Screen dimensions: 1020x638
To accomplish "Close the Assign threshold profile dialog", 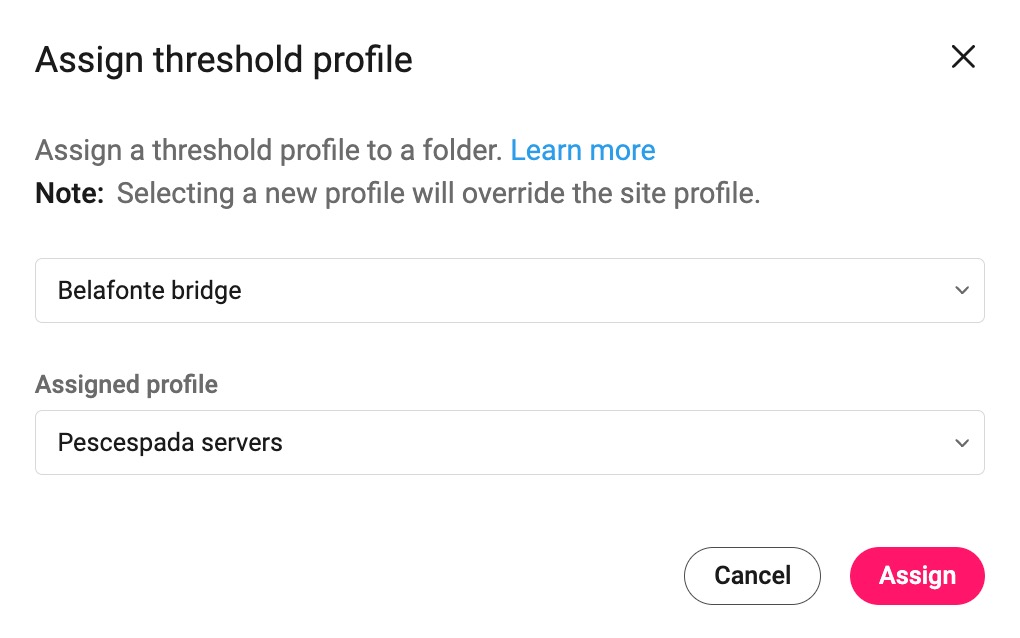I will point(962,57).
